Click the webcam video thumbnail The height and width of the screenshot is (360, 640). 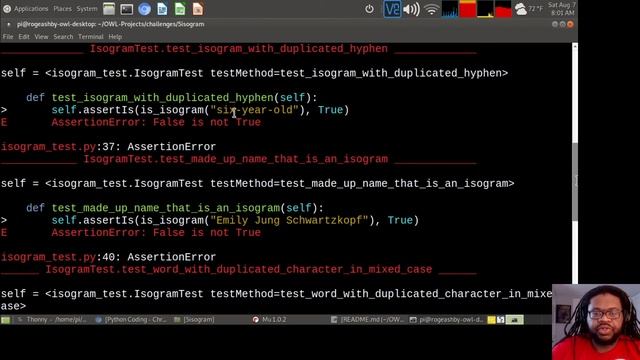pyautogui.click(x=596, y=322)
